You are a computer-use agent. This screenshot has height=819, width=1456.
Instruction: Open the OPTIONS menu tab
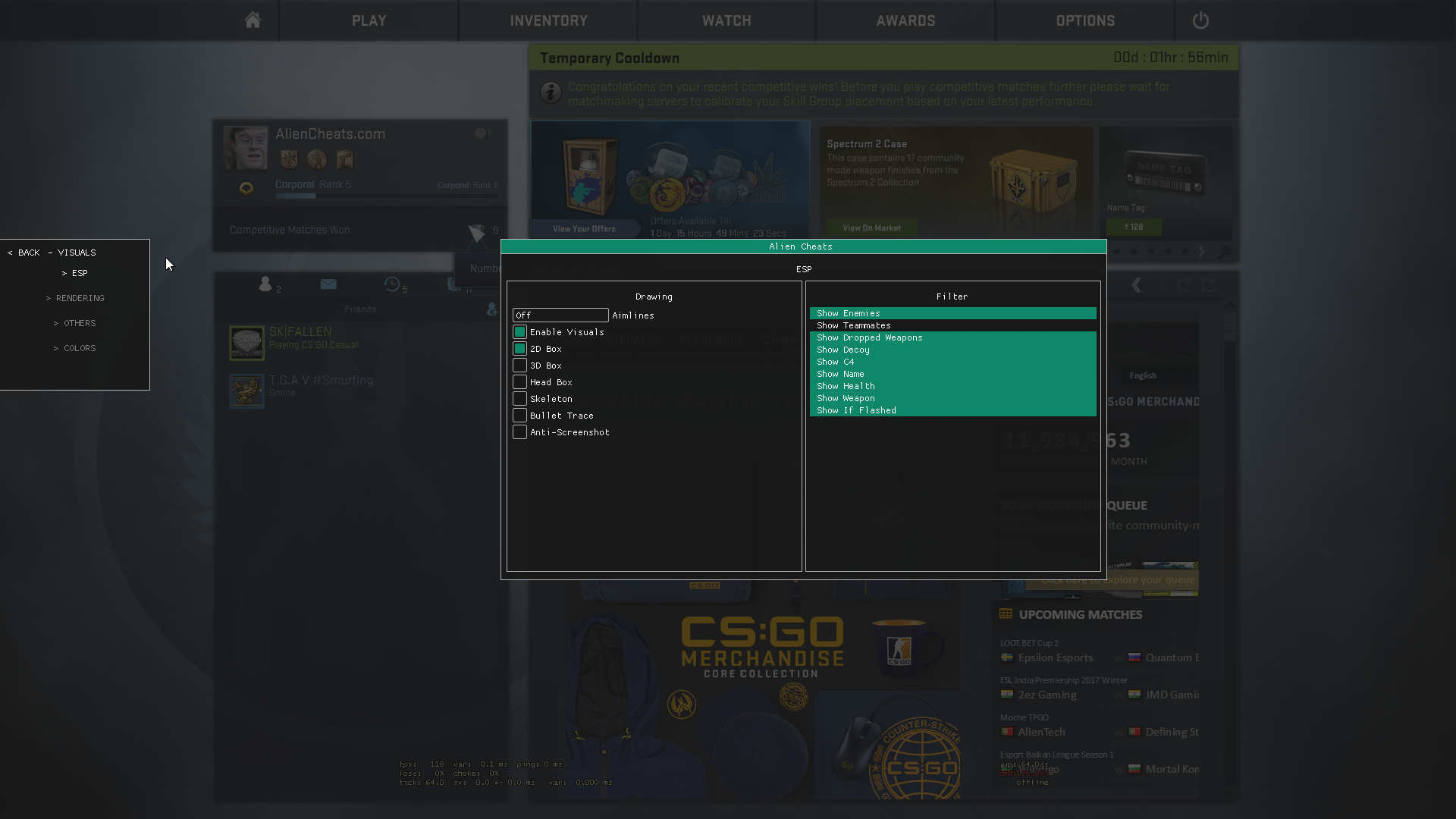(x=1085, y=20)
